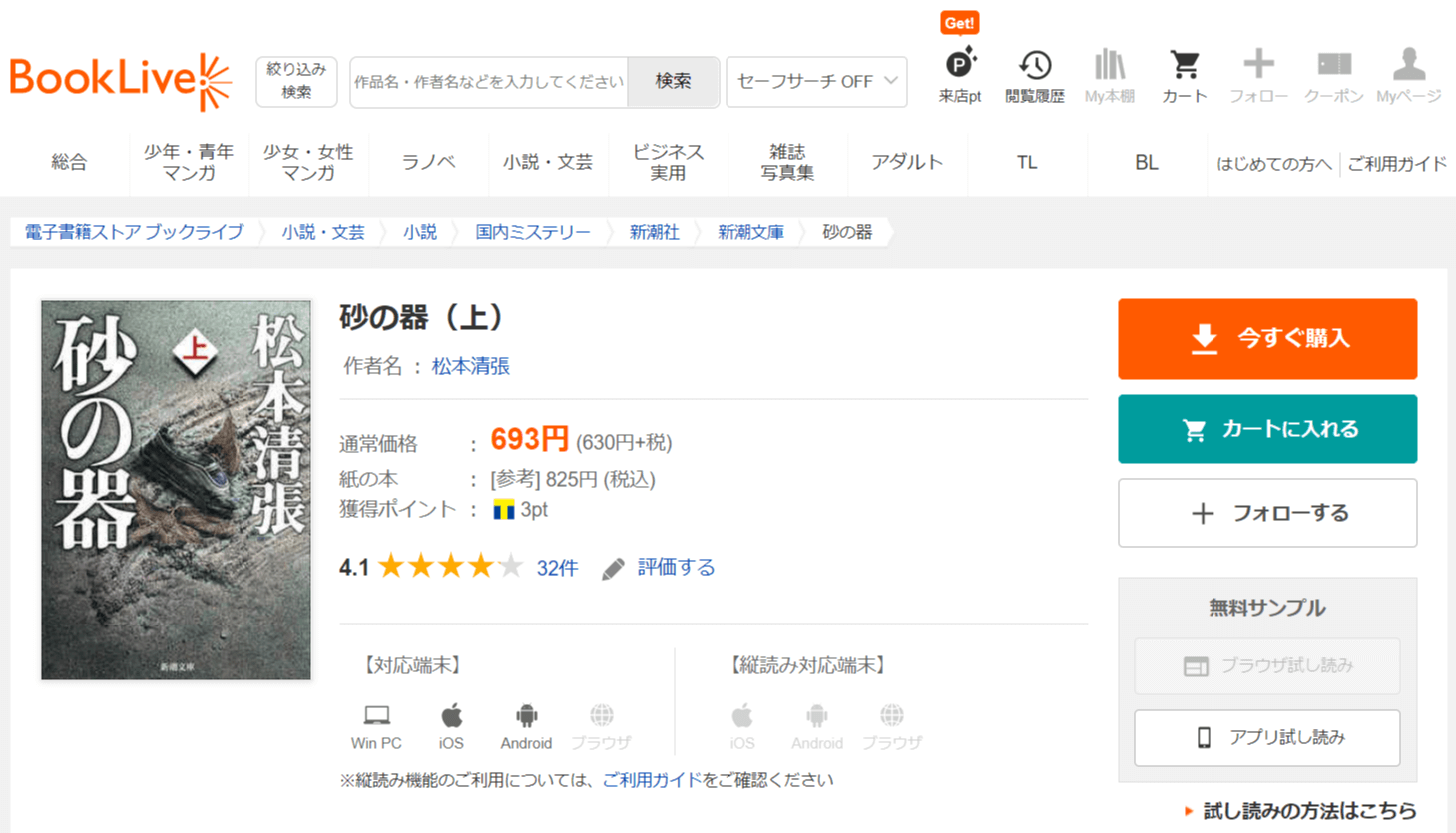Image resolution: width=1456 pixels, height=833 pixels.
Task: Open the Myページ user icon
Action: tap(1408, 66)
